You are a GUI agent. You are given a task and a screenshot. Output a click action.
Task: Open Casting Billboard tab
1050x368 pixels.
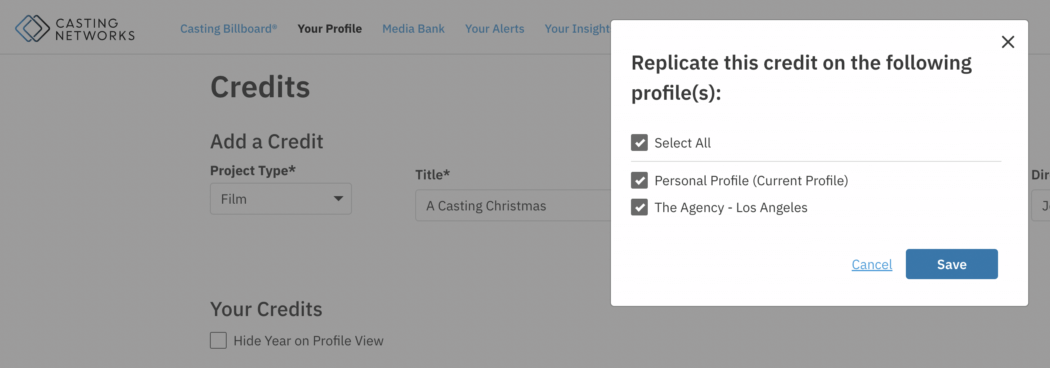(x=228, y=29)
